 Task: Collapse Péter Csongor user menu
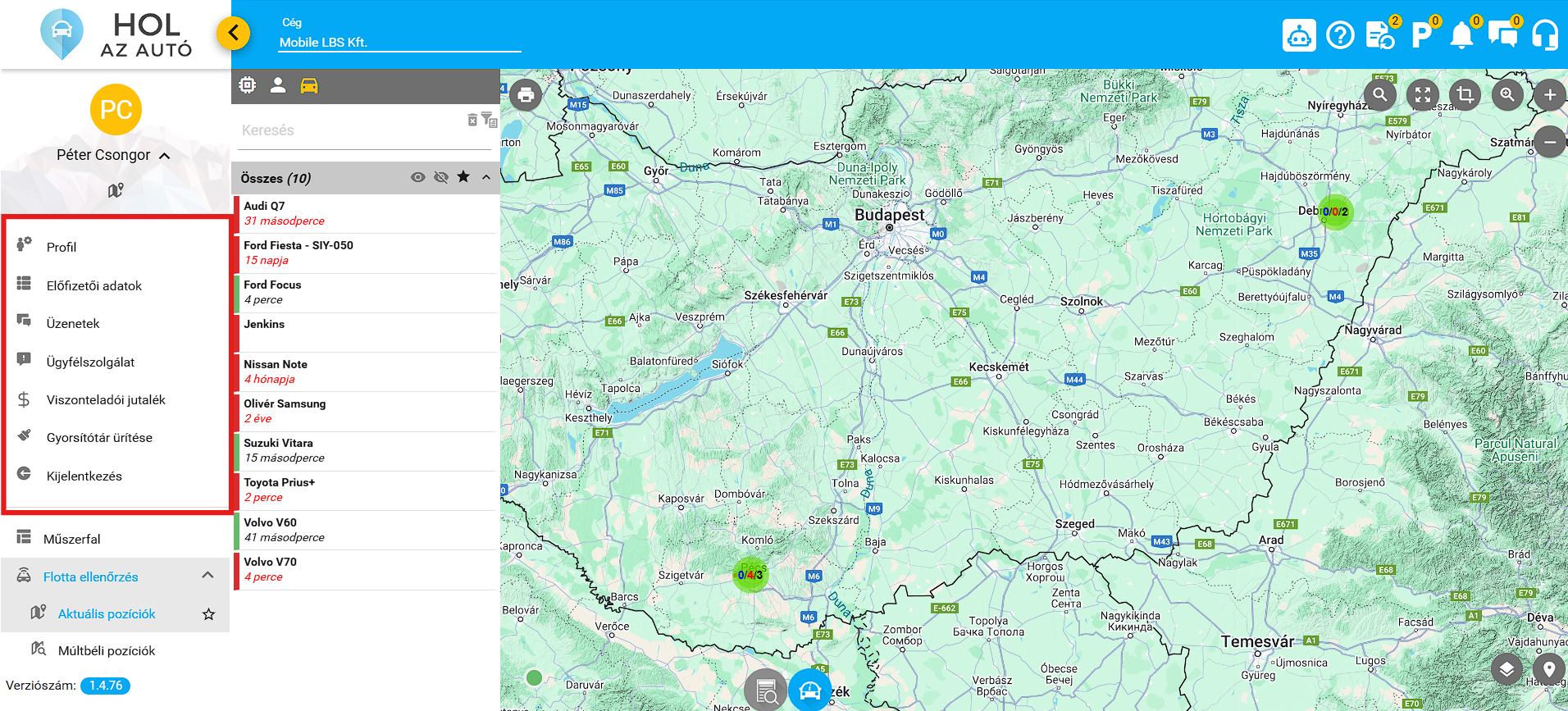point(165,156)
